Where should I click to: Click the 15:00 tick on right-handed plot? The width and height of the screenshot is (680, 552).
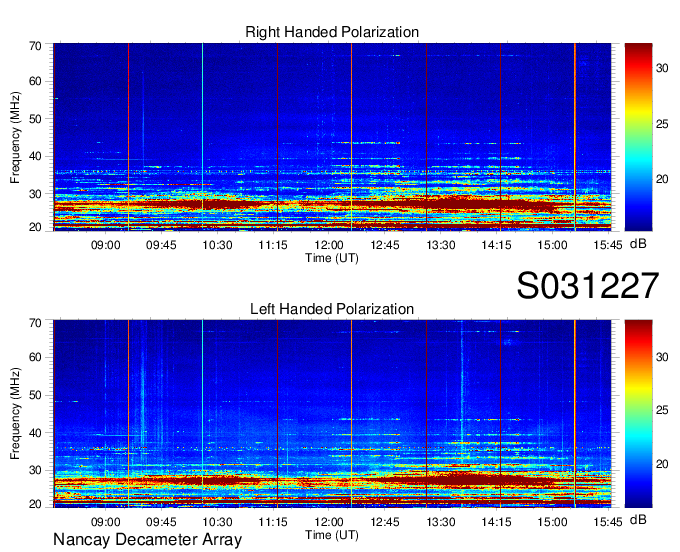[552, 245]
